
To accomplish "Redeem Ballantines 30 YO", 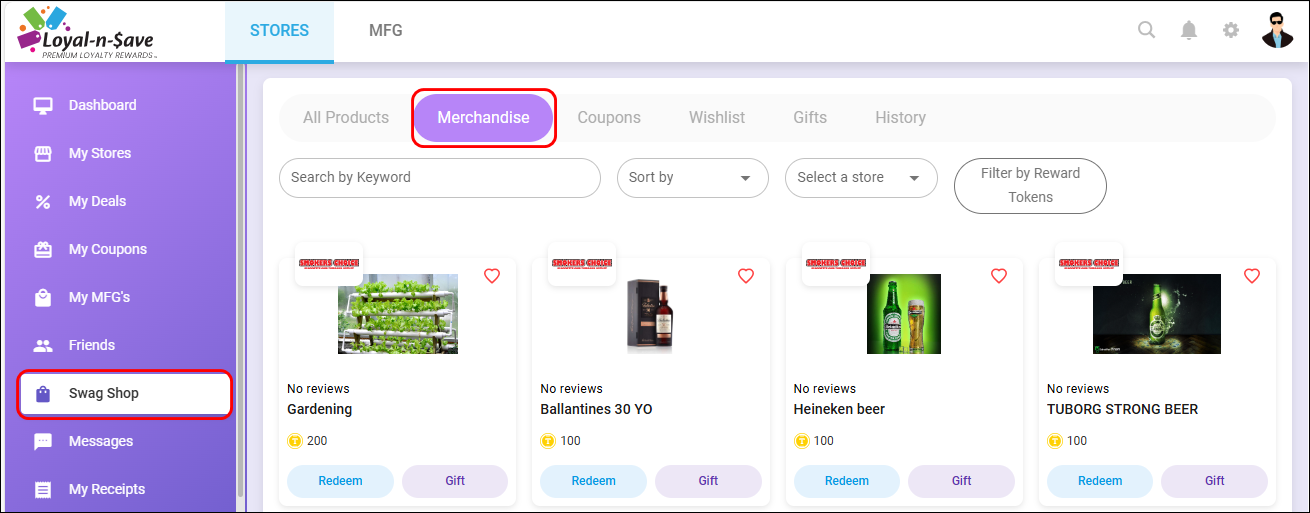I will pos(594,481).
